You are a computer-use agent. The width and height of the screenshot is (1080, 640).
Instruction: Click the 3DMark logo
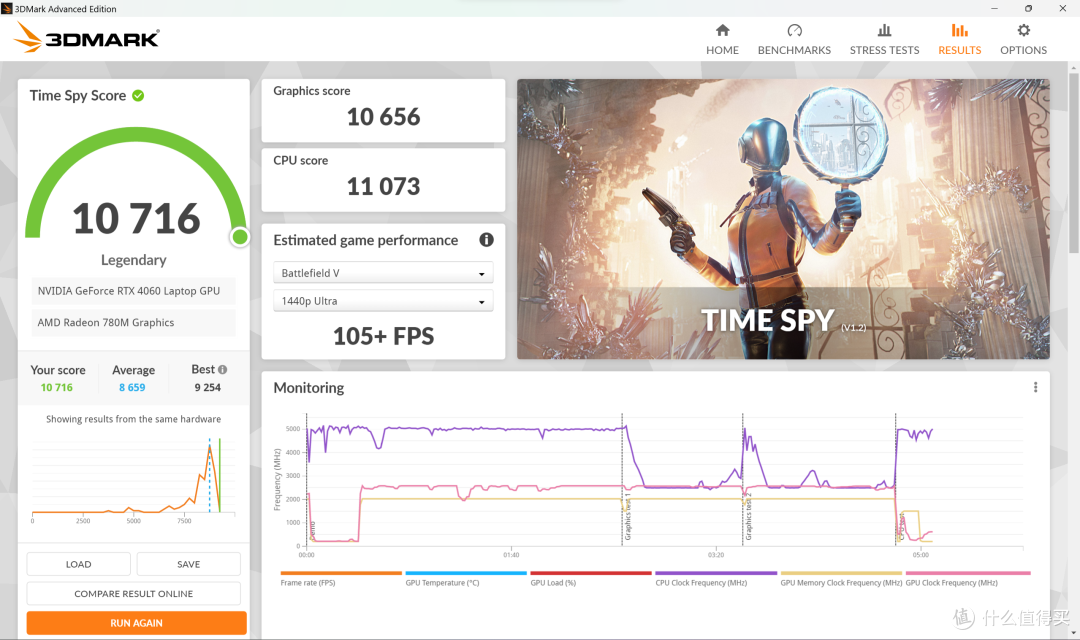tap(87, 39)
